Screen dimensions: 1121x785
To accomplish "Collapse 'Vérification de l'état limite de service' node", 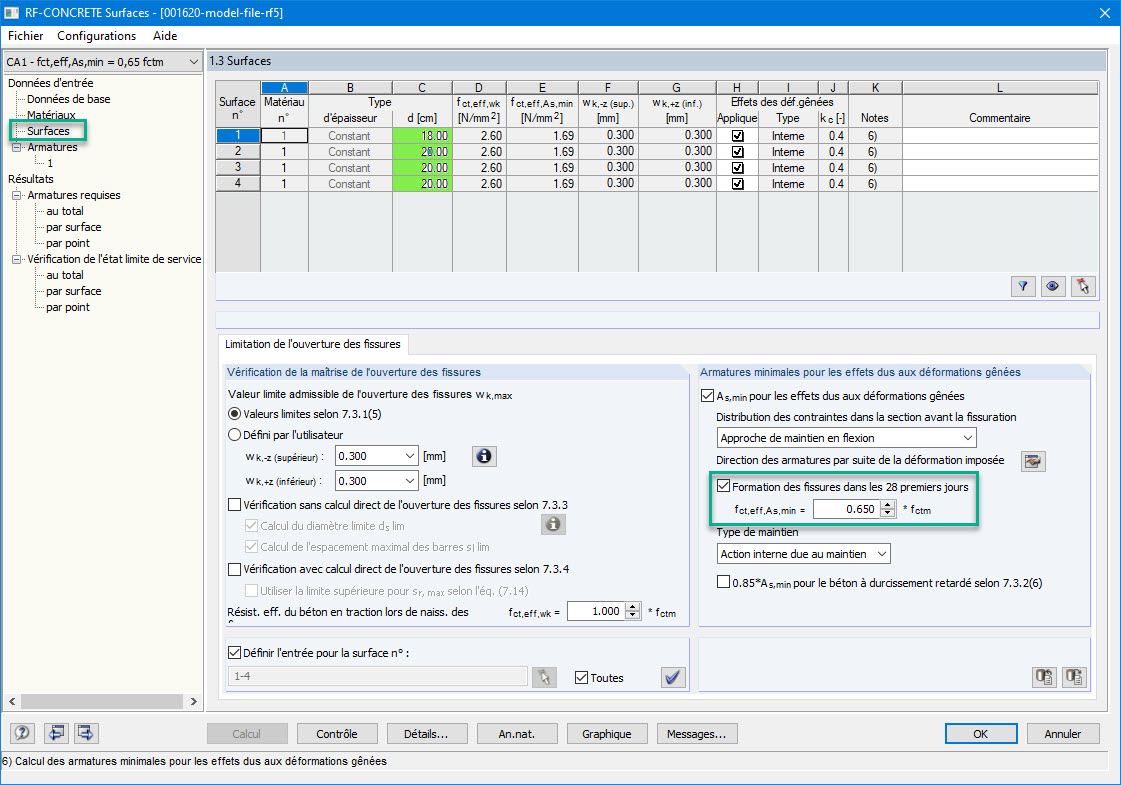I will tap(16, 260).
